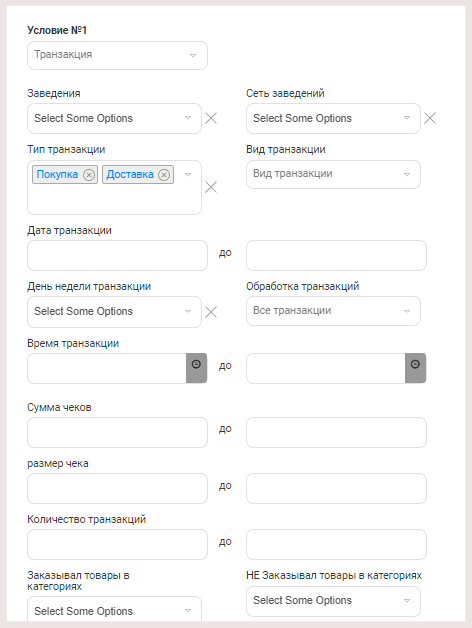Focus the start размер чека input field

point(117,489)
